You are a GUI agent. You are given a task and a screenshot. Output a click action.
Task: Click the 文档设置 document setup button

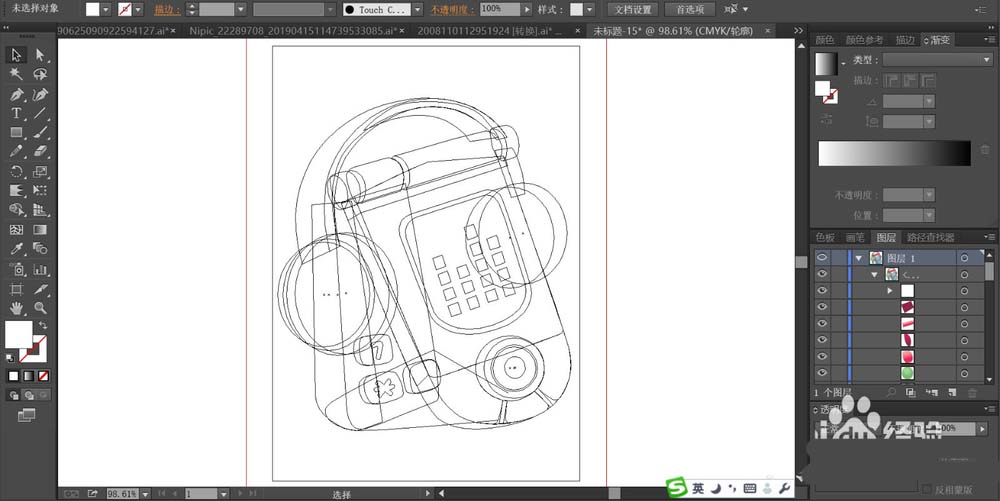[x=633, y=10]
